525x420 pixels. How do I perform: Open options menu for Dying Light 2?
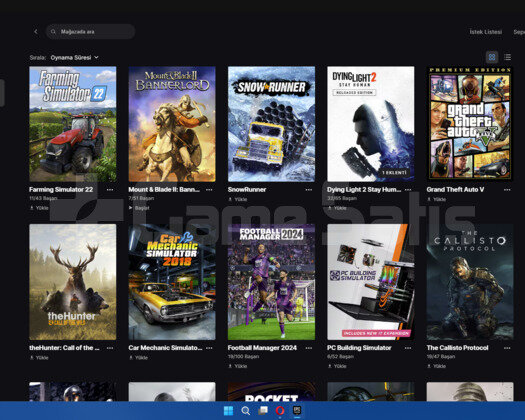click(408, 190)
